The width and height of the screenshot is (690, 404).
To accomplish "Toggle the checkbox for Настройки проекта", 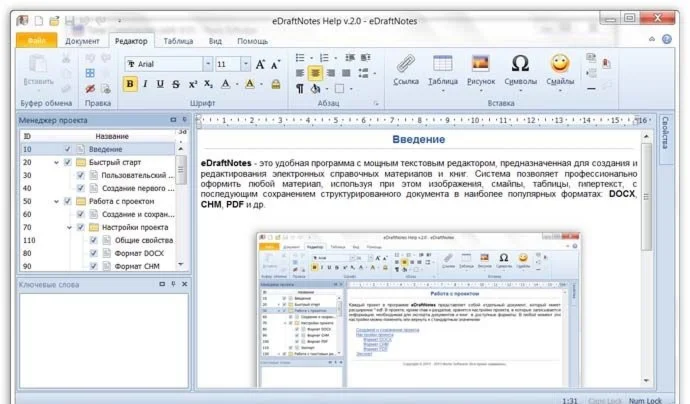I will [x=81, y=227].
